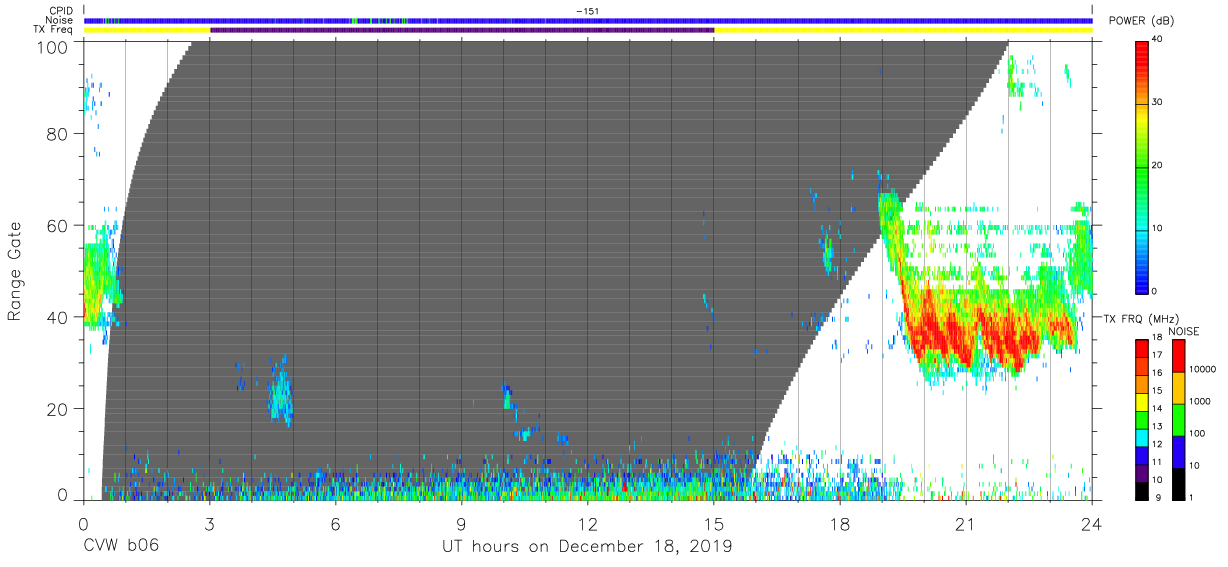1228x567 pixels.
Task: Click x-axis tick label '24'
Action: coord(1091,523)
